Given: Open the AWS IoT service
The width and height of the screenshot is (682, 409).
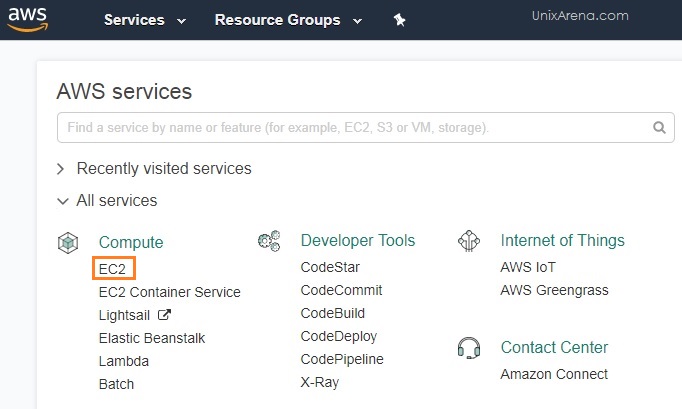Looking at the screenshot, I should point(528,267).
